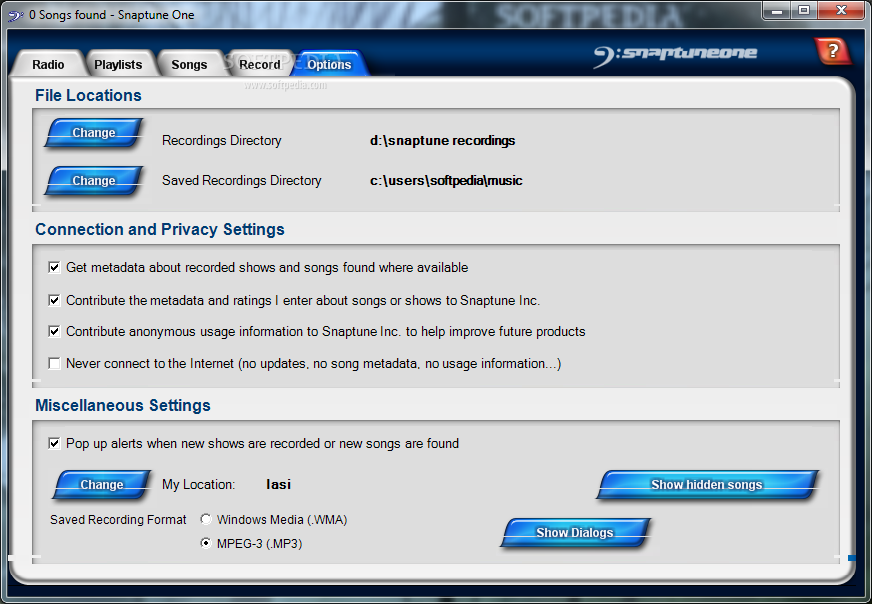Screen dimensions: 872x604
Task: Close the Snaptune One window
Action: pos(841,11)
